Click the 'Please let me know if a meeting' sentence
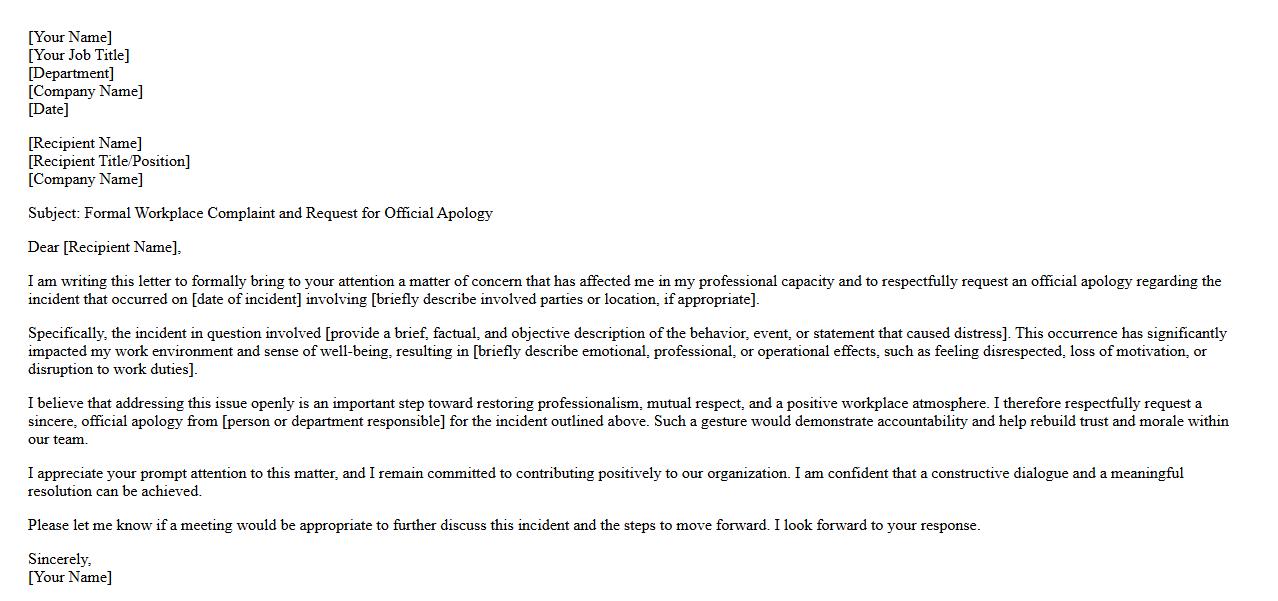Viewport: 1278px width, 601px height. tap(400, 525)
